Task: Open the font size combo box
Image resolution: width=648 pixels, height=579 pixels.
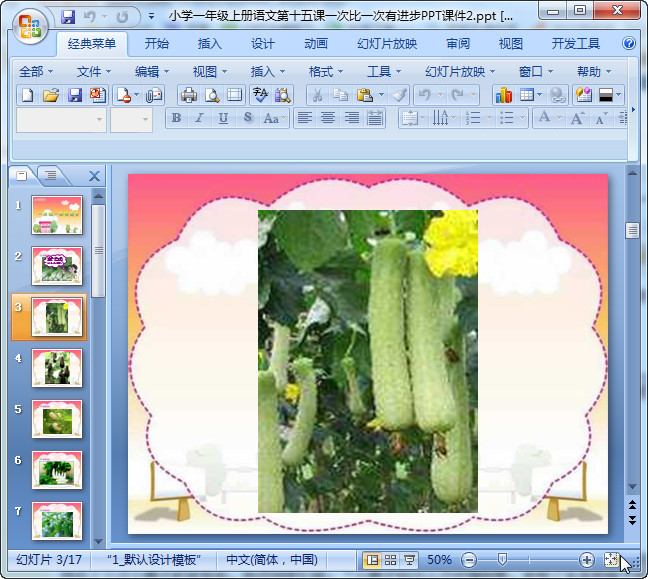Action: click(x=131, y=120)
